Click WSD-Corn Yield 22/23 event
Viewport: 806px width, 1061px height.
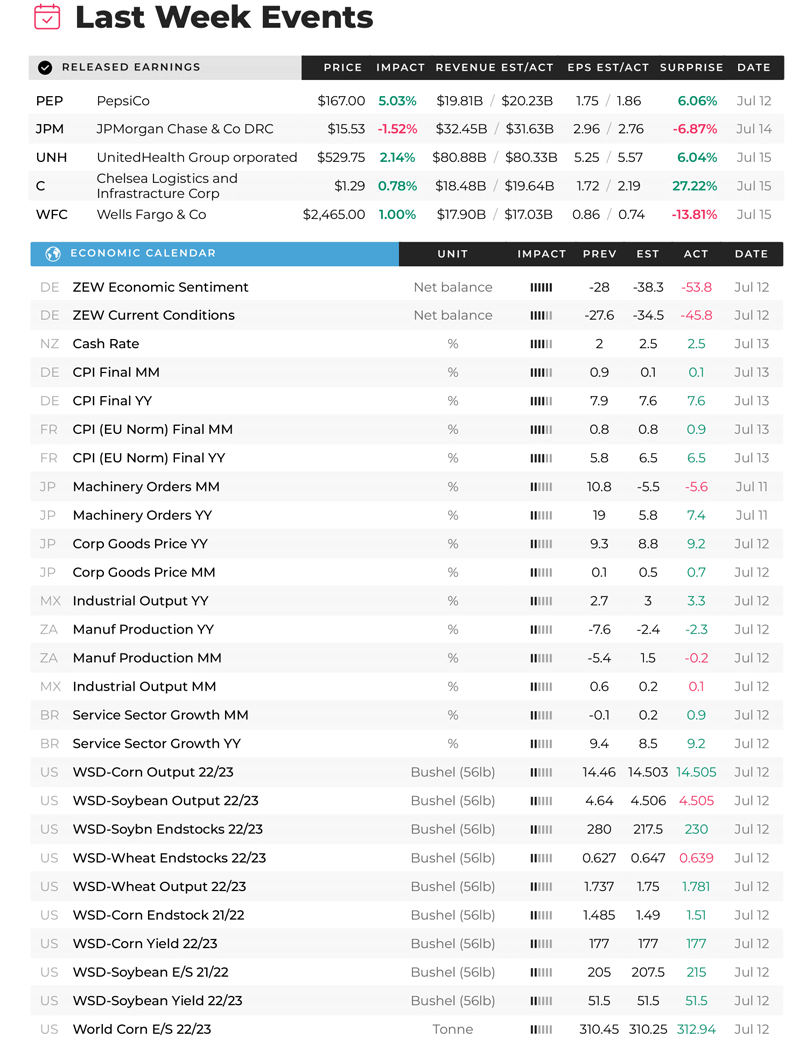pos(145,944)
